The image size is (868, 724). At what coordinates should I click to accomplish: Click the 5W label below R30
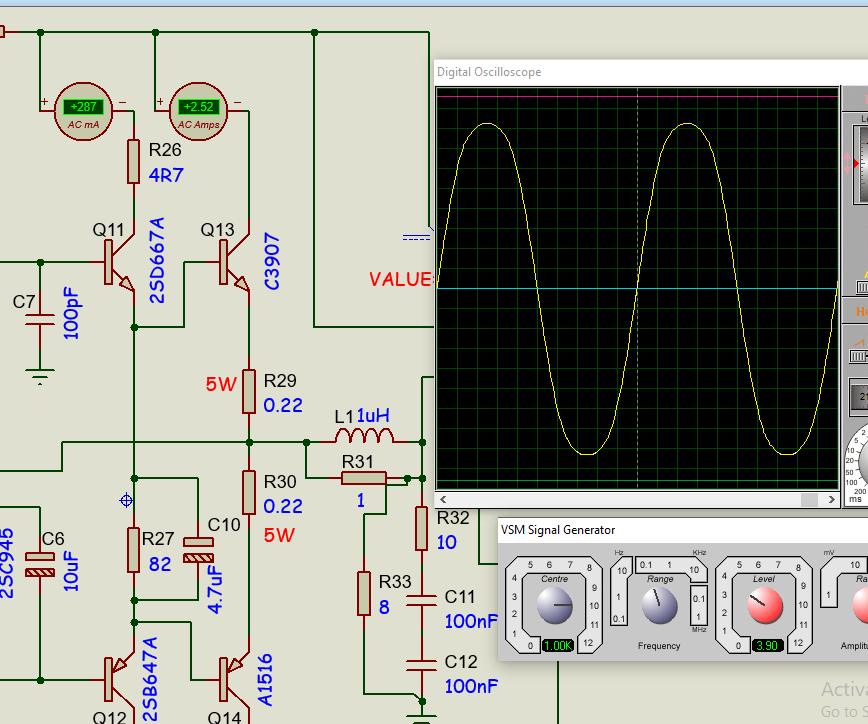click(x=279, y=535)
